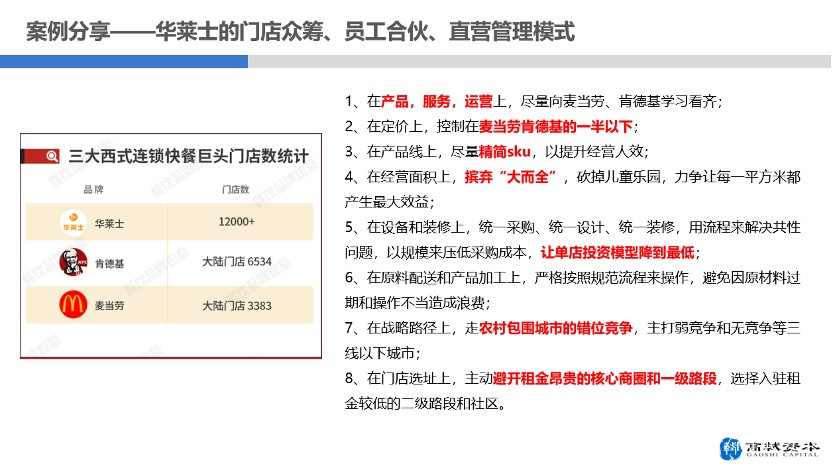Click the KFC Colonel logo
The image size is (832, 466).
pyautogui.click(x=73, y=262)
